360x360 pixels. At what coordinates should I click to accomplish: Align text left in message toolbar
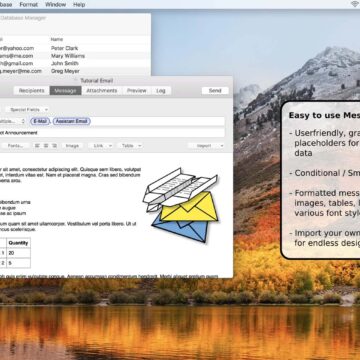point(37,146)
